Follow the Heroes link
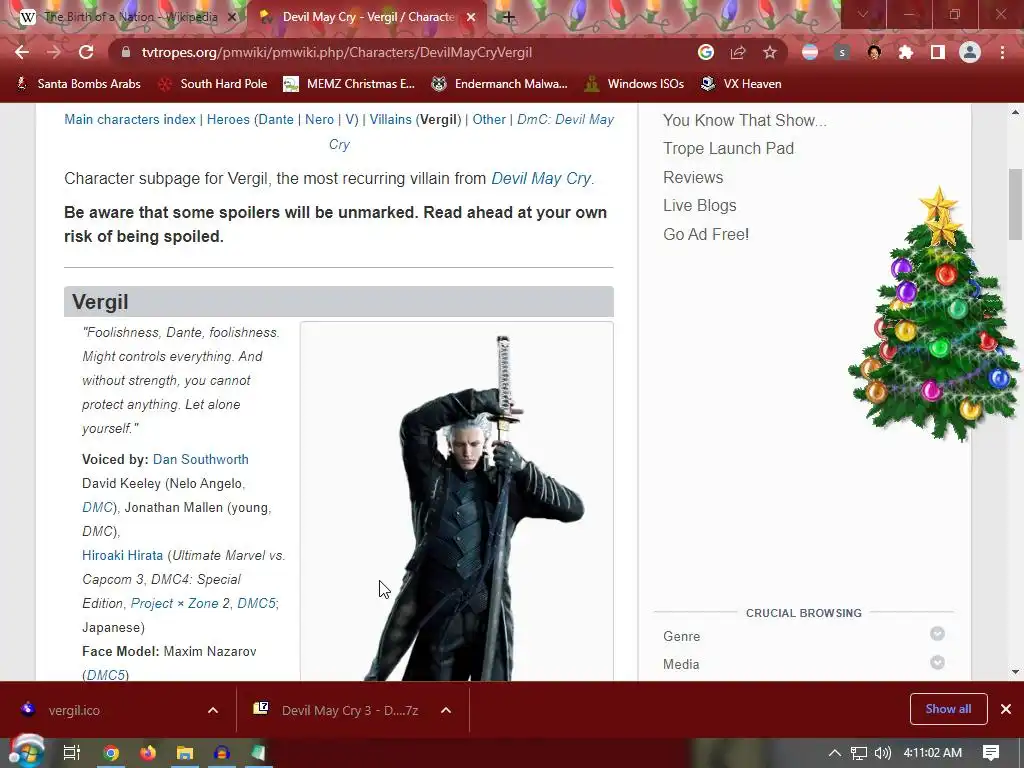 228,120
